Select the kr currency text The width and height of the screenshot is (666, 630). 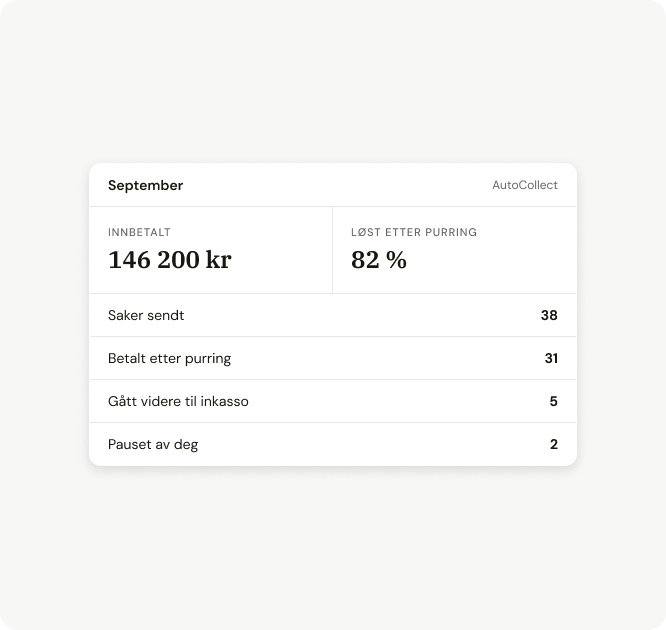[x=218, y=260]
